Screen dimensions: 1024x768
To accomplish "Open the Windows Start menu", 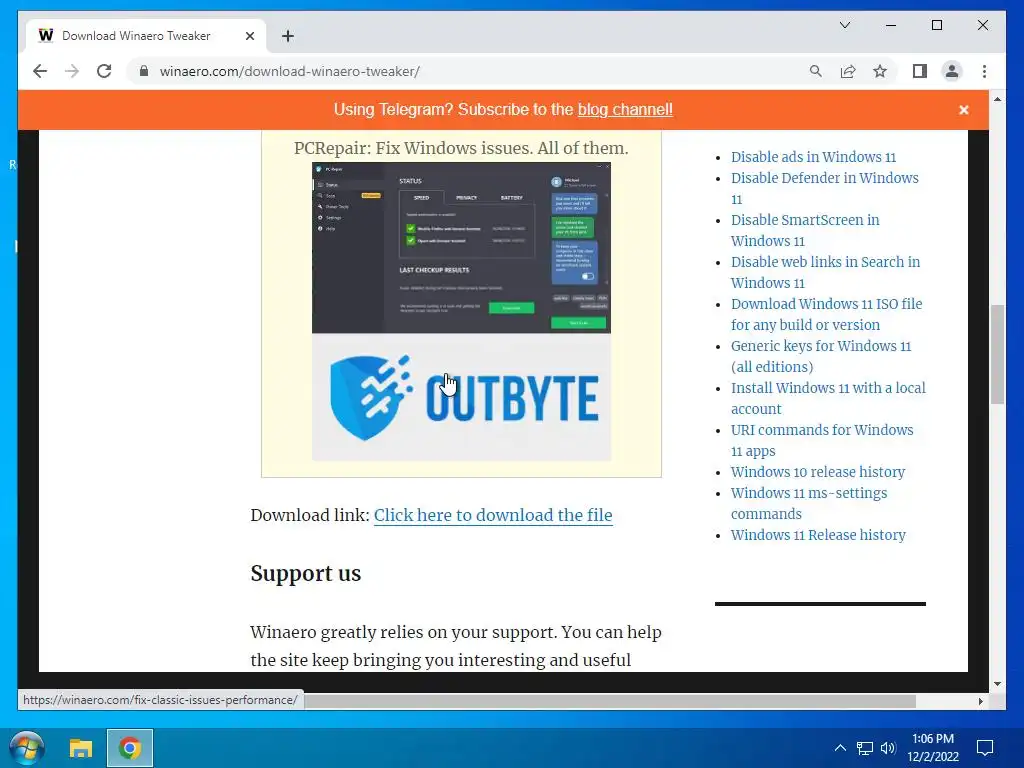I will coord(27,748).
